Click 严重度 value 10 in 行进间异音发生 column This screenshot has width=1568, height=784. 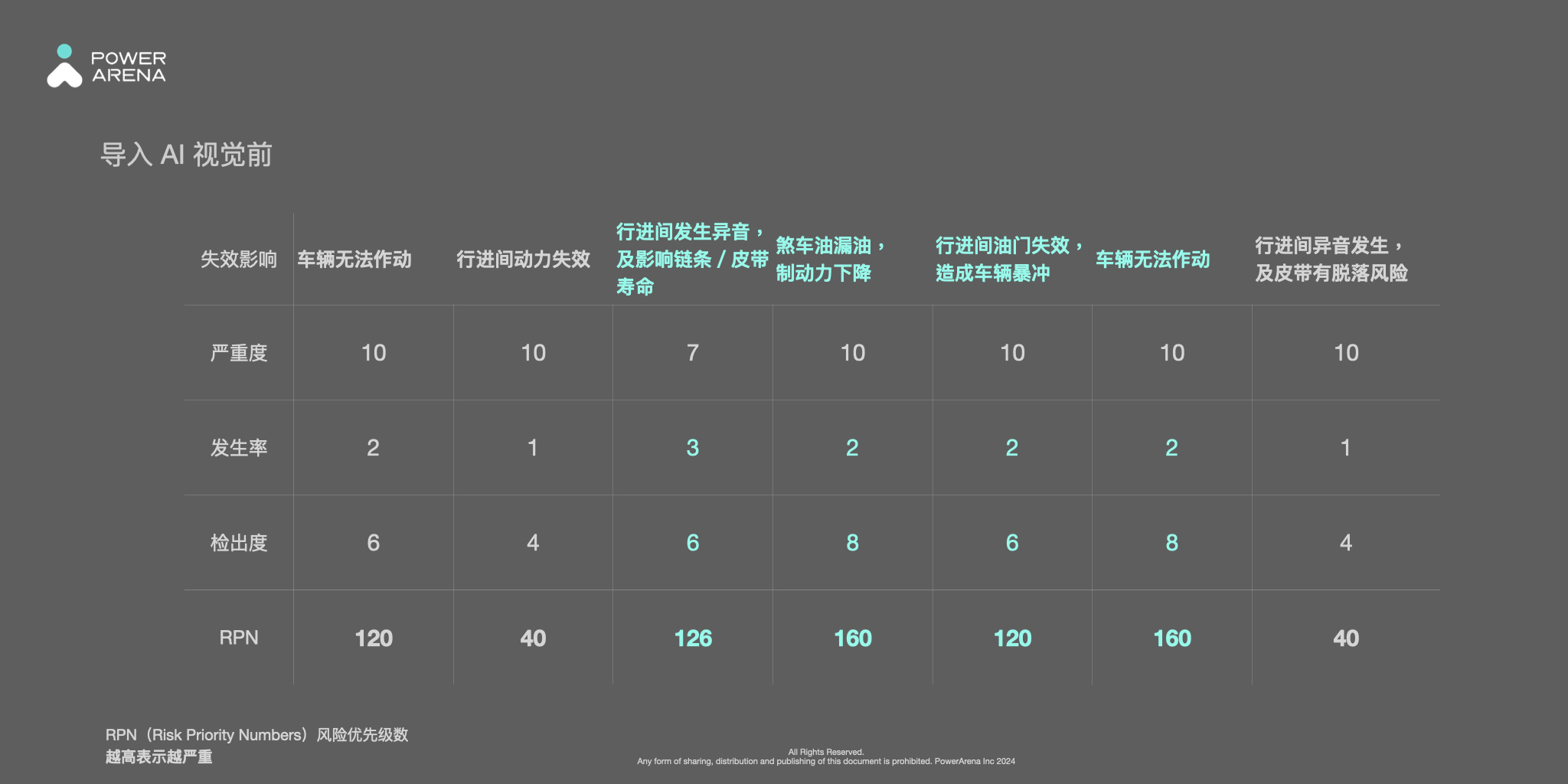pos(1346,353)
